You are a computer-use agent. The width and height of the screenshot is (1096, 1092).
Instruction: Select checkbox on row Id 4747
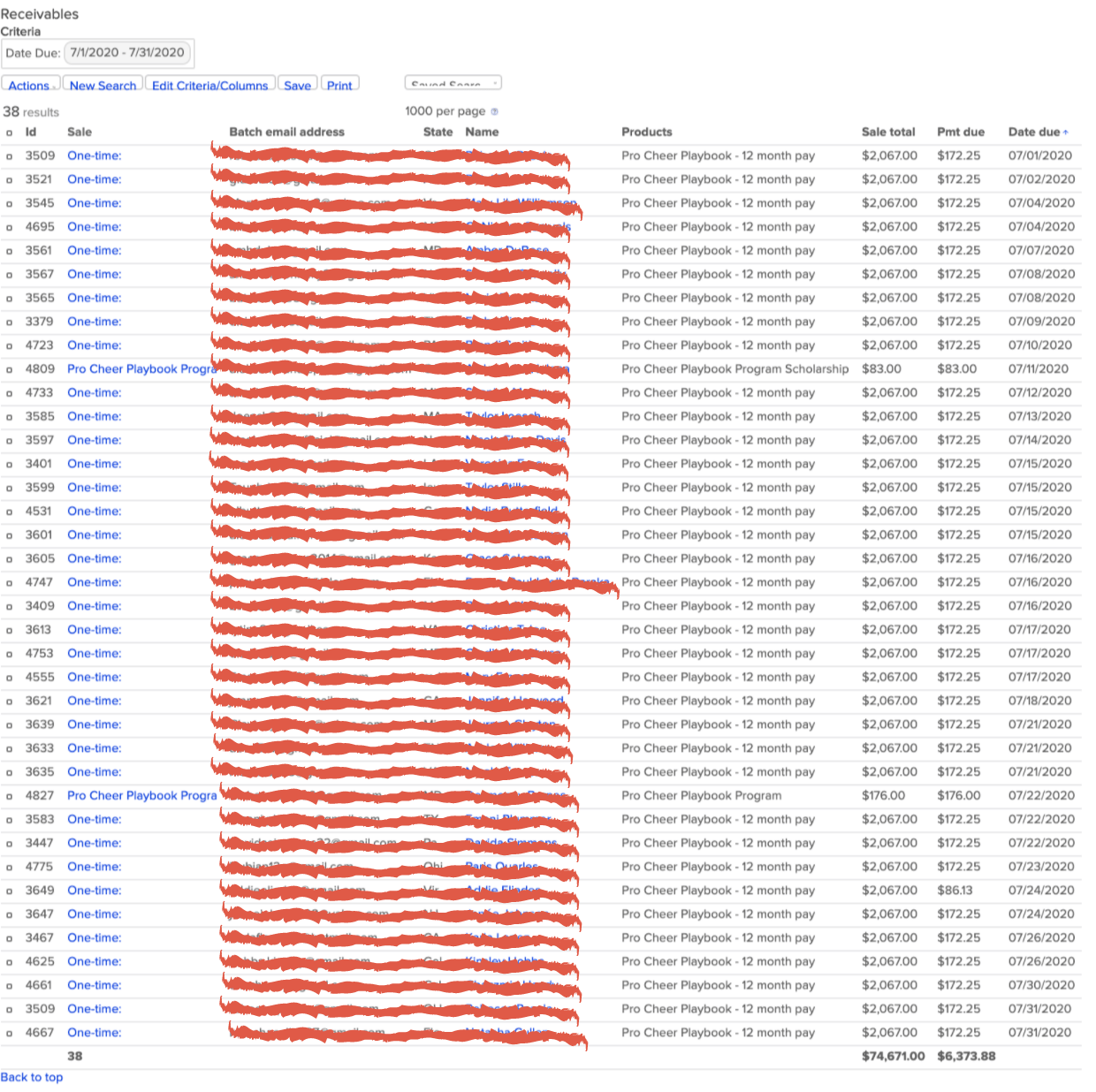[x=9, y=583]
